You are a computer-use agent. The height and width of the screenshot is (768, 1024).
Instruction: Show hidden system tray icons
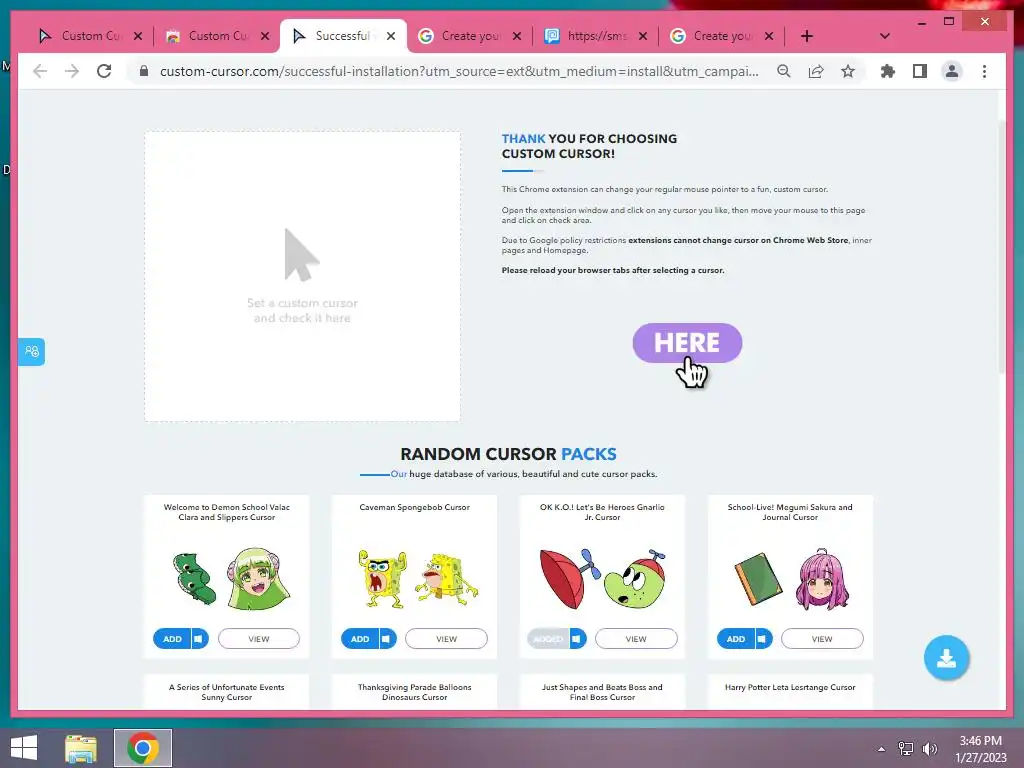tap(881, 749)
